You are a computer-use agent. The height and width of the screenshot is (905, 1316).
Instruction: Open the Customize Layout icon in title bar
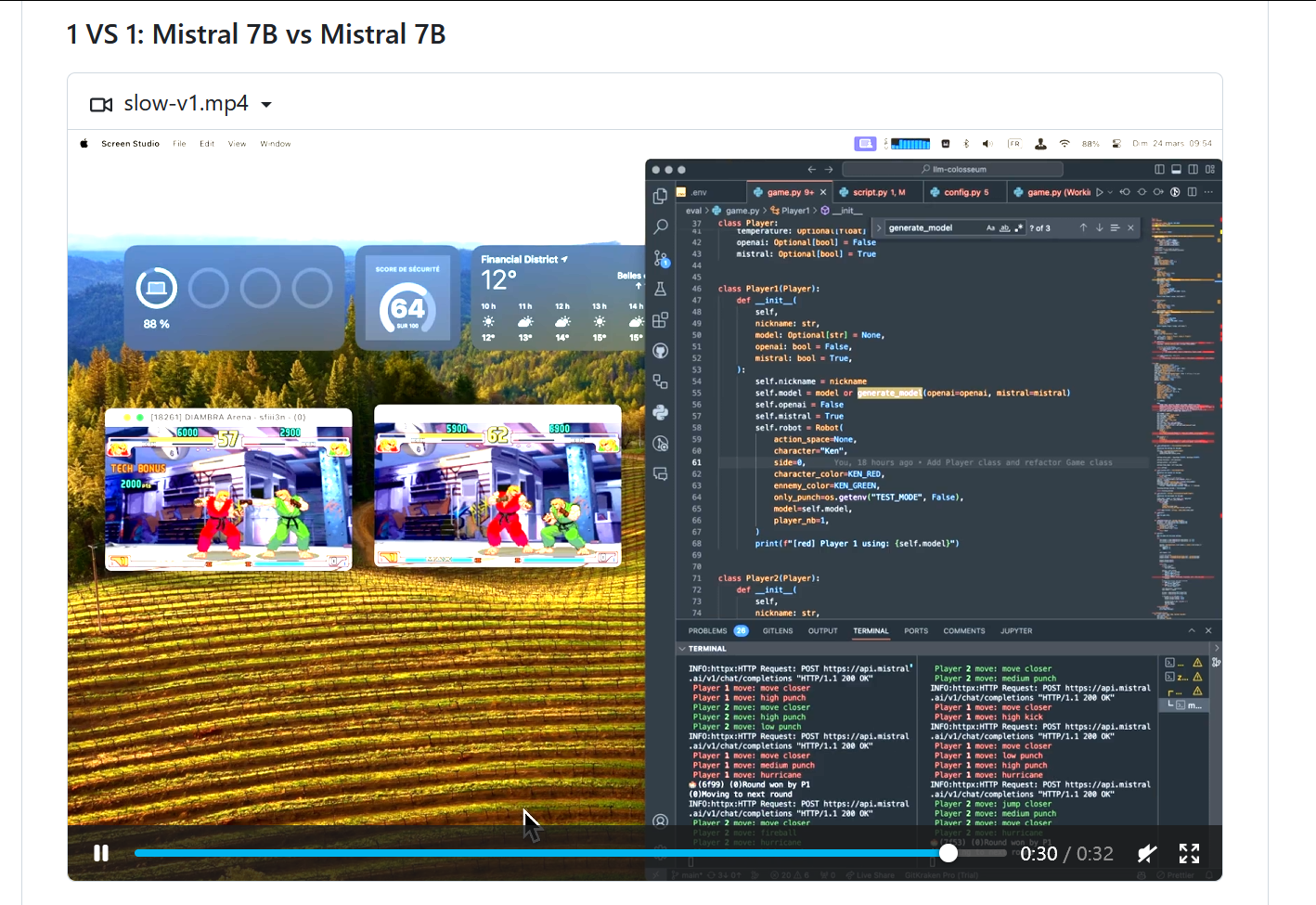coord(1210,169)
